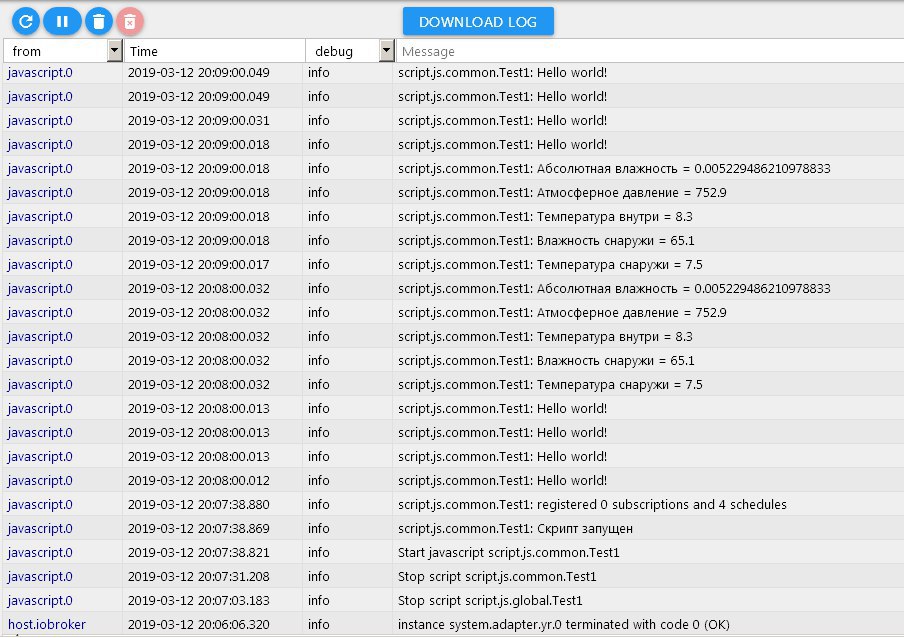Select timestamp 2019-03-12 20:08:00.012
This screenshot has height=638, width=904.
pyautogui.click(x=198, y=480)
